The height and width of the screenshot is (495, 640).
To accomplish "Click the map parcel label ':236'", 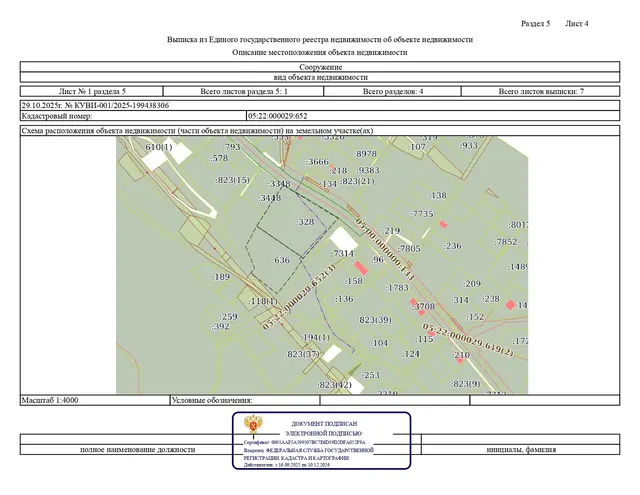I will [x=452, y=246].
